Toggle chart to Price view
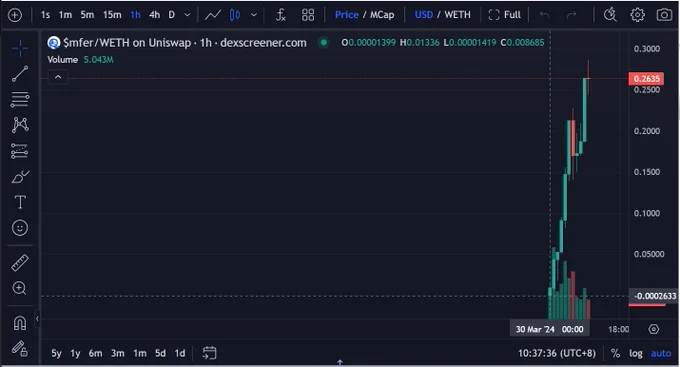Viewport: 680px width, 367px height. [347, 15]
